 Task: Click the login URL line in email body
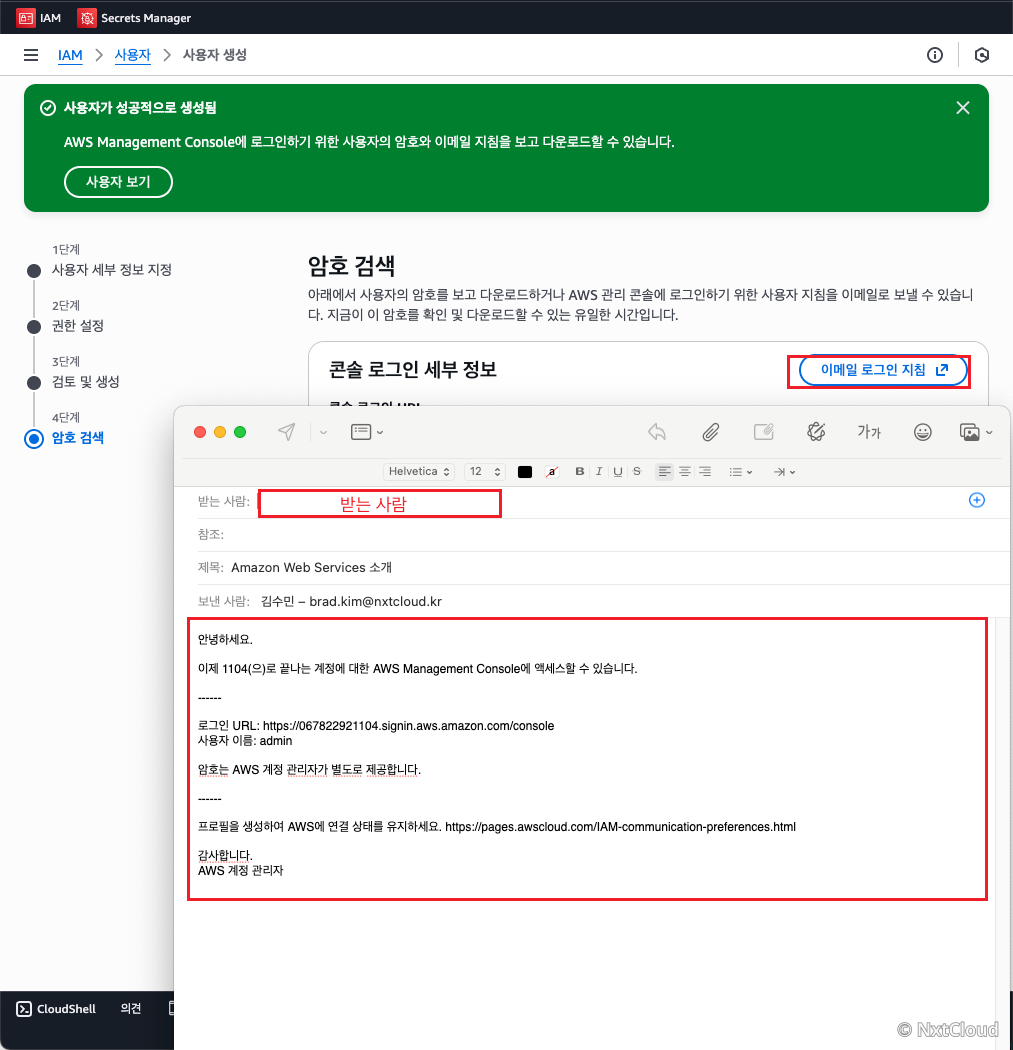coord(376,726)
